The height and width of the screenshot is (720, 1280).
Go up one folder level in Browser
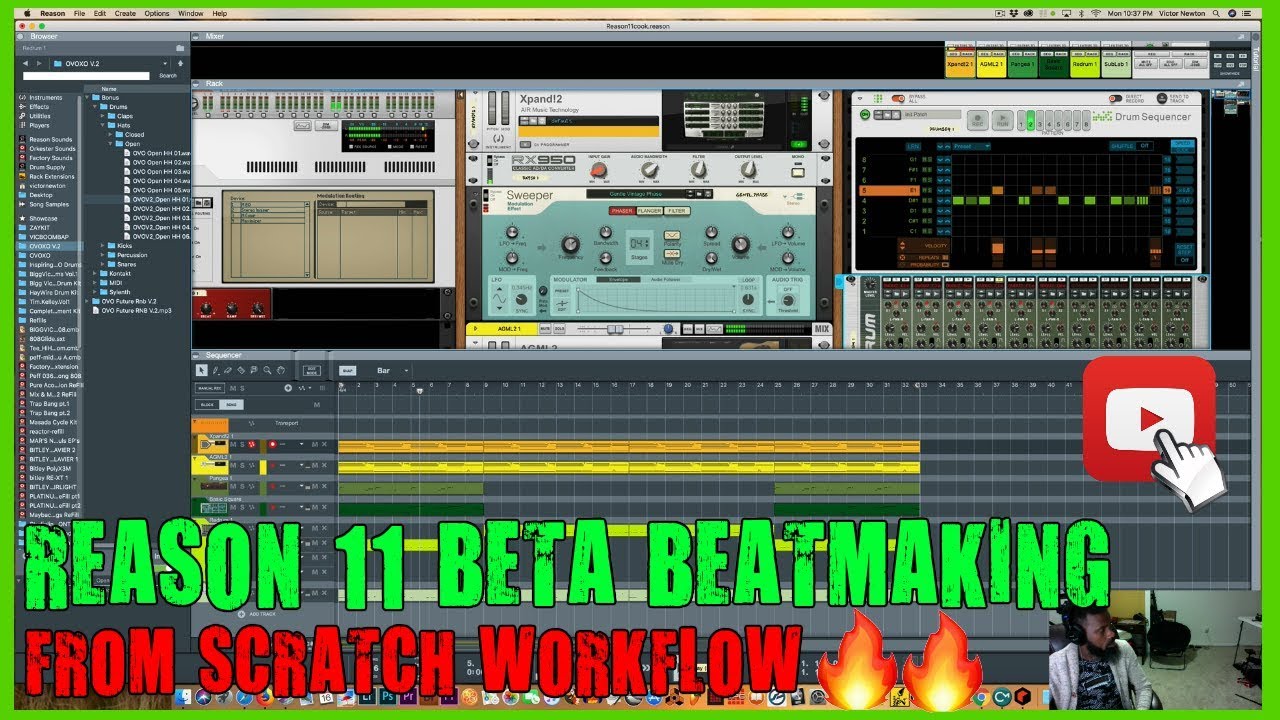pos(180,63)
